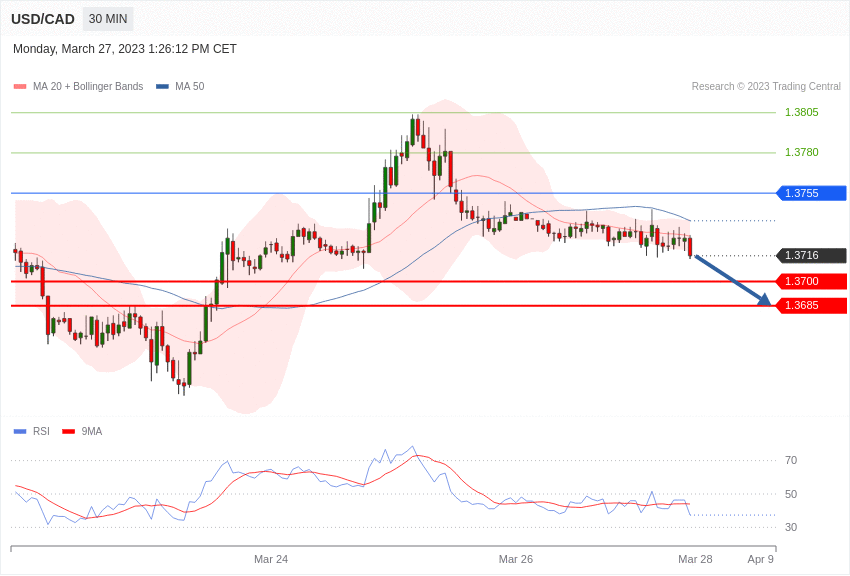Click the MA 20 + Bollinger Bands swatch

coord(20,87)
